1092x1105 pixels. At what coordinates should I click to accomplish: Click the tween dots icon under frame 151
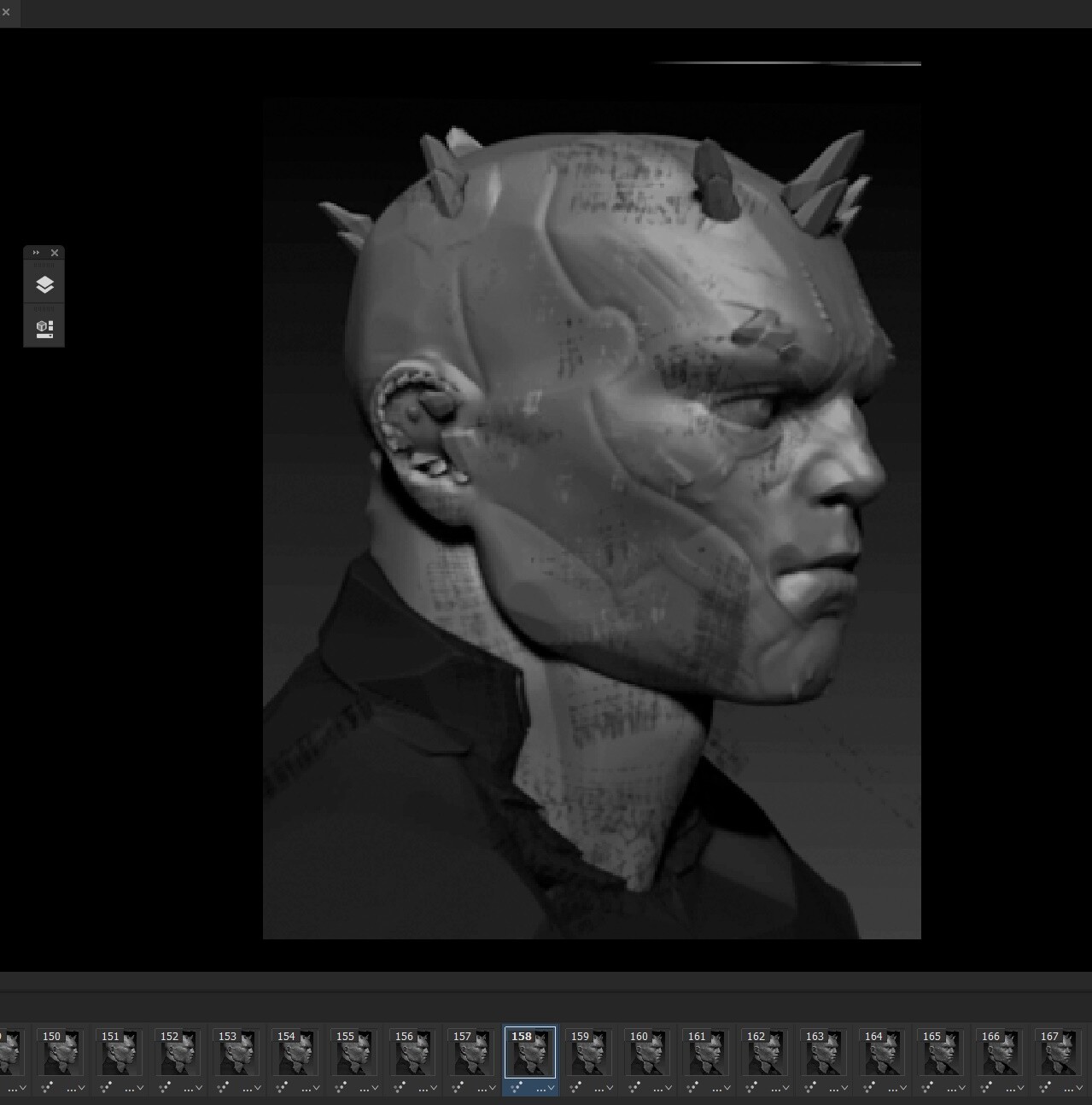coord(106,1087)
